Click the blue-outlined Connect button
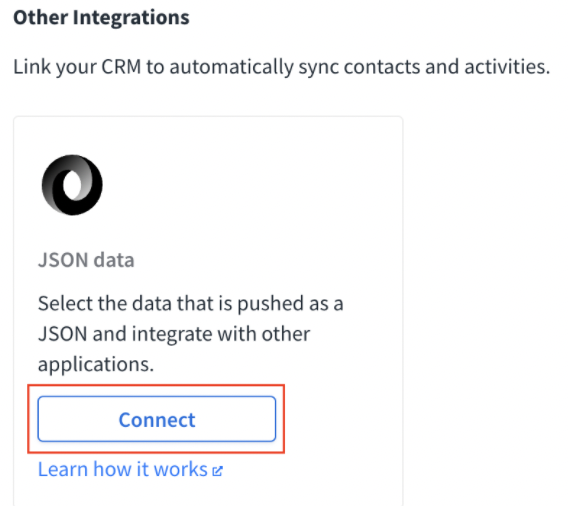Image resolution: width=568 pixels, height=506 pixels. 156,419
